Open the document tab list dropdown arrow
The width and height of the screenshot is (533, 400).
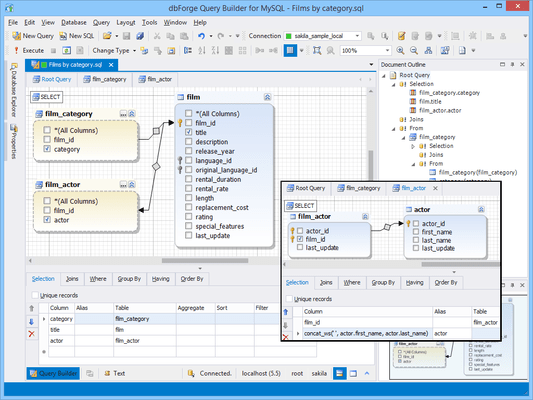pyautogui.click(x=371, y=64)
